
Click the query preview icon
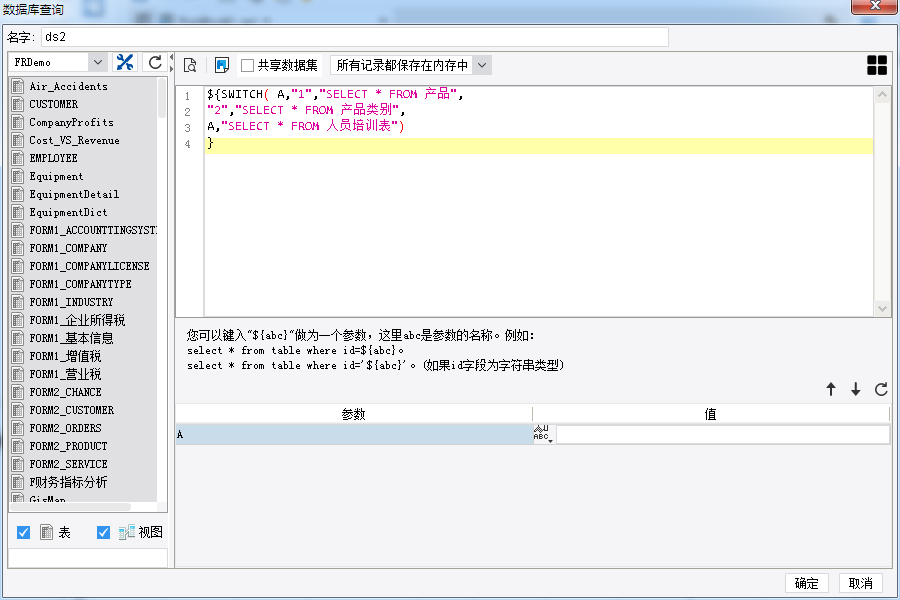pyautogui.click(x=190, y=65)
